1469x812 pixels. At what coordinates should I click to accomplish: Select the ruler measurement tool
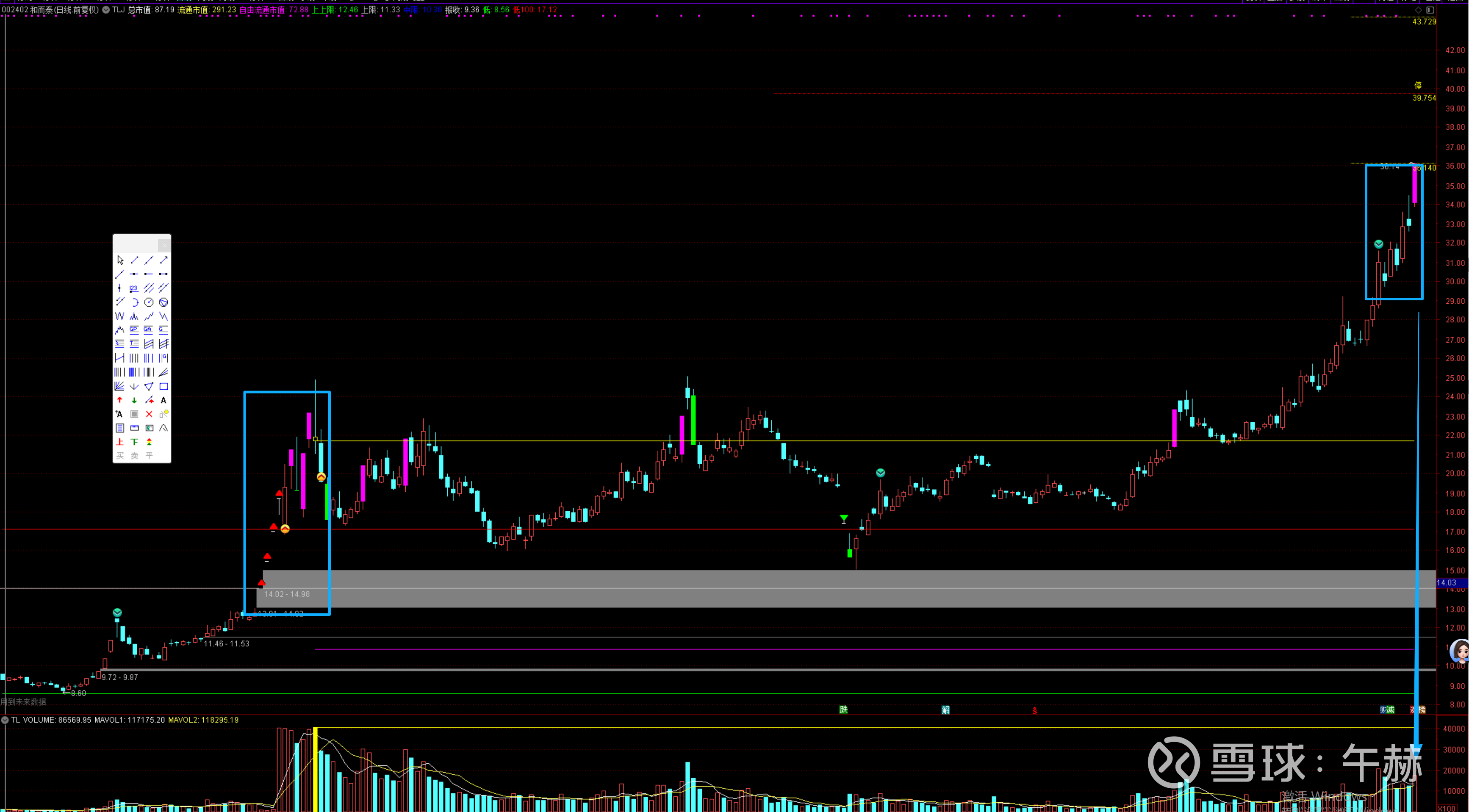click(134, 428)
